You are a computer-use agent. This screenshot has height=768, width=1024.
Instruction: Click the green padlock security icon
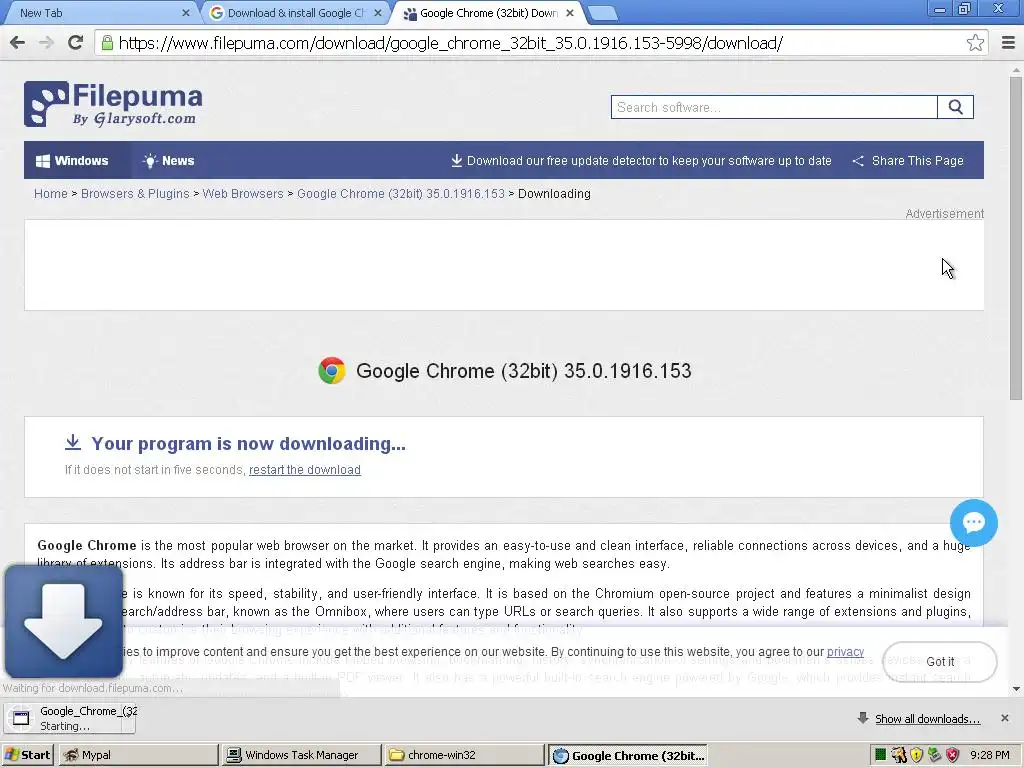pyautogui.click(x=106, y=43)
